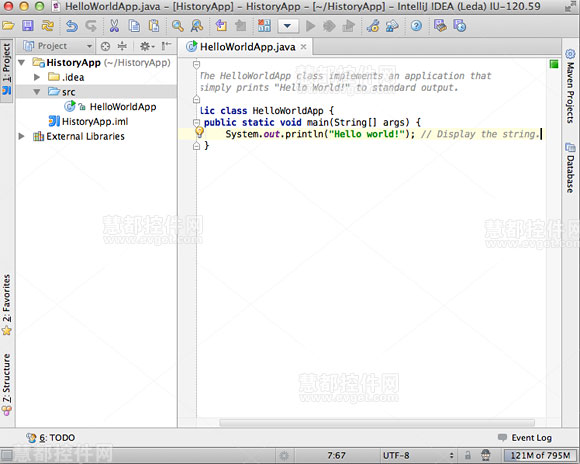Click horizontal scrollbar of editor

tap(377, 422)
